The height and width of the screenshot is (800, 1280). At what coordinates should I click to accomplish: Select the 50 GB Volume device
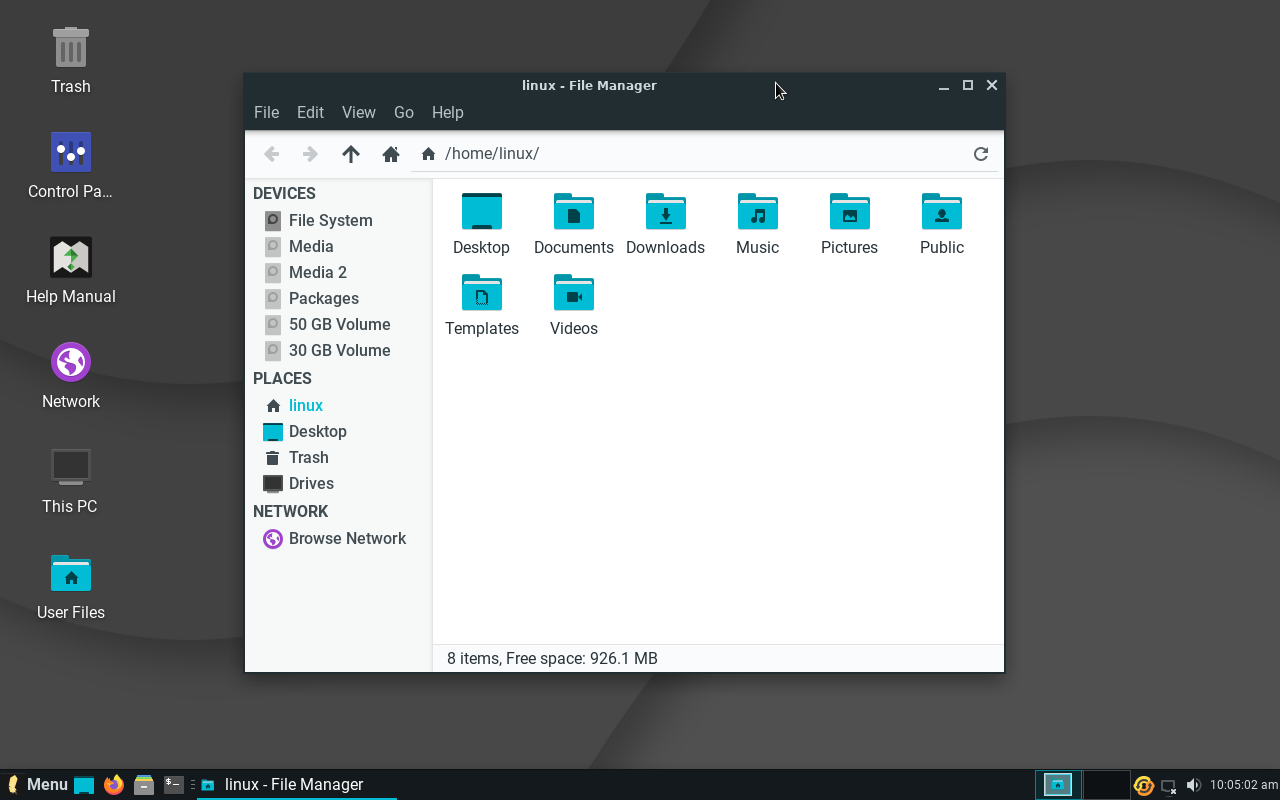click(339, 324)
